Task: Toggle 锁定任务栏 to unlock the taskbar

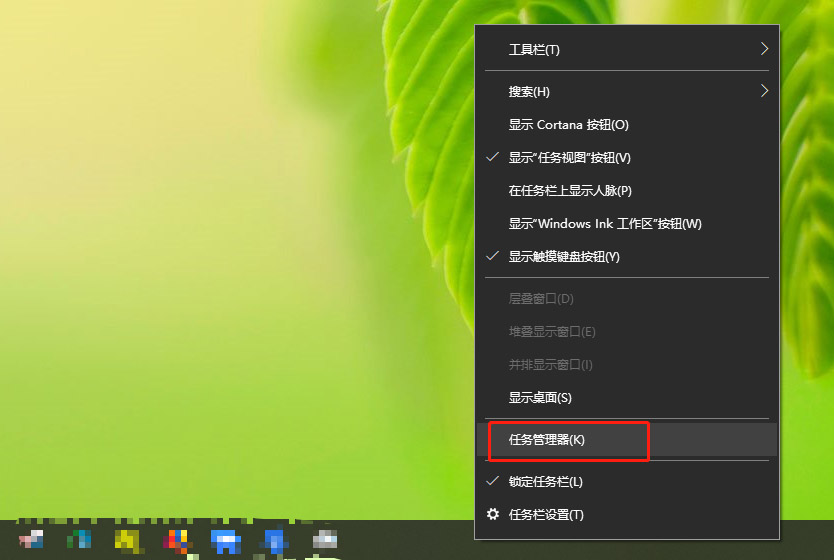Action: [545, 482]
